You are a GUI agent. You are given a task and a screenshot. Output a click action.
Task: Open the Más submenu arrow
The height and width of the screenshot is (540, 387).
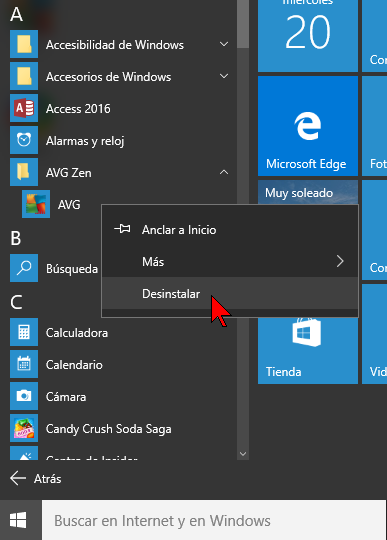(x=340, y=261)
